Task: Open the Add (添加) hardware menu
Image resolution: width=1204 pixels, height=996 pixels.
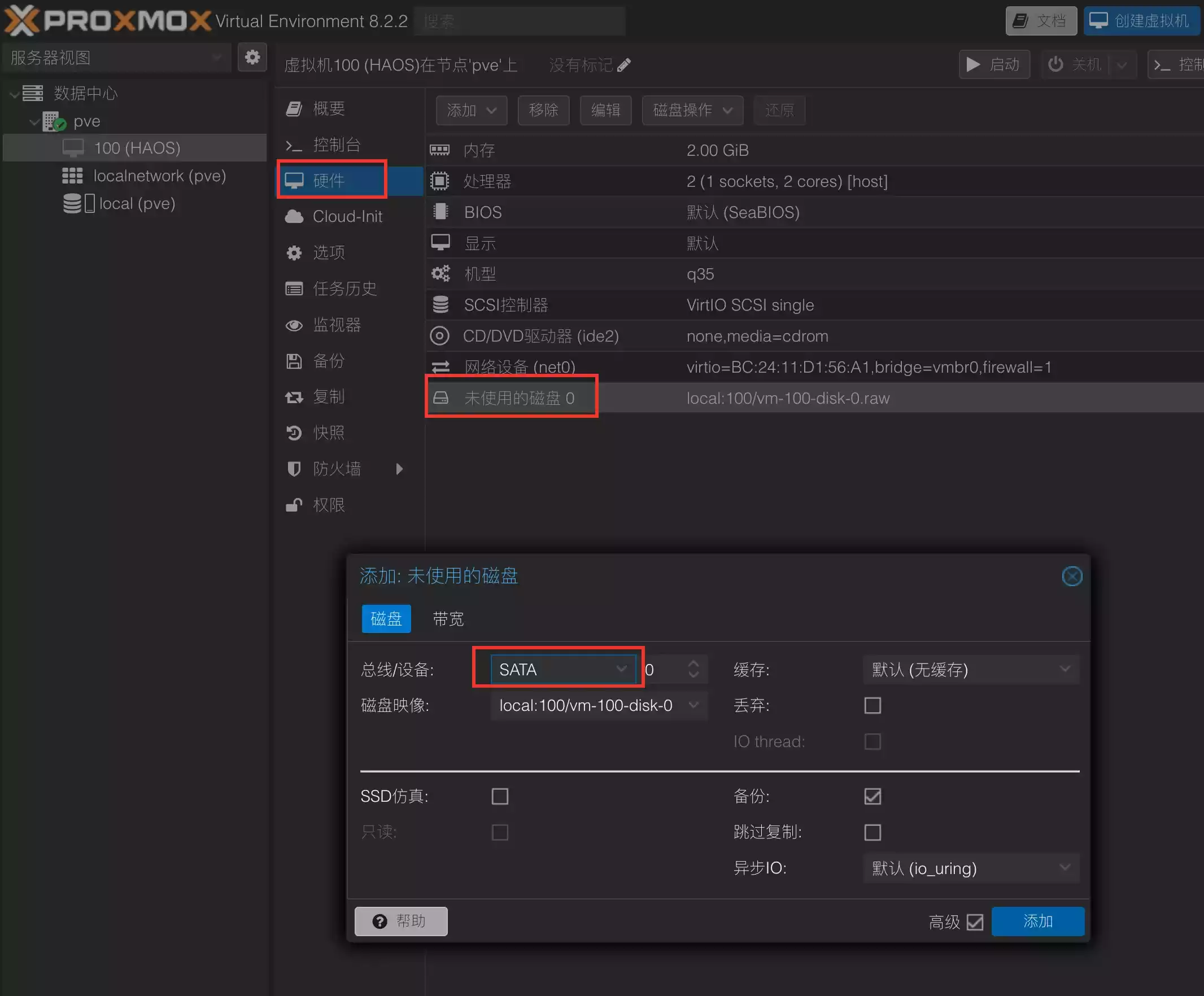Action: pyautogui.click(x=472, y=110)
